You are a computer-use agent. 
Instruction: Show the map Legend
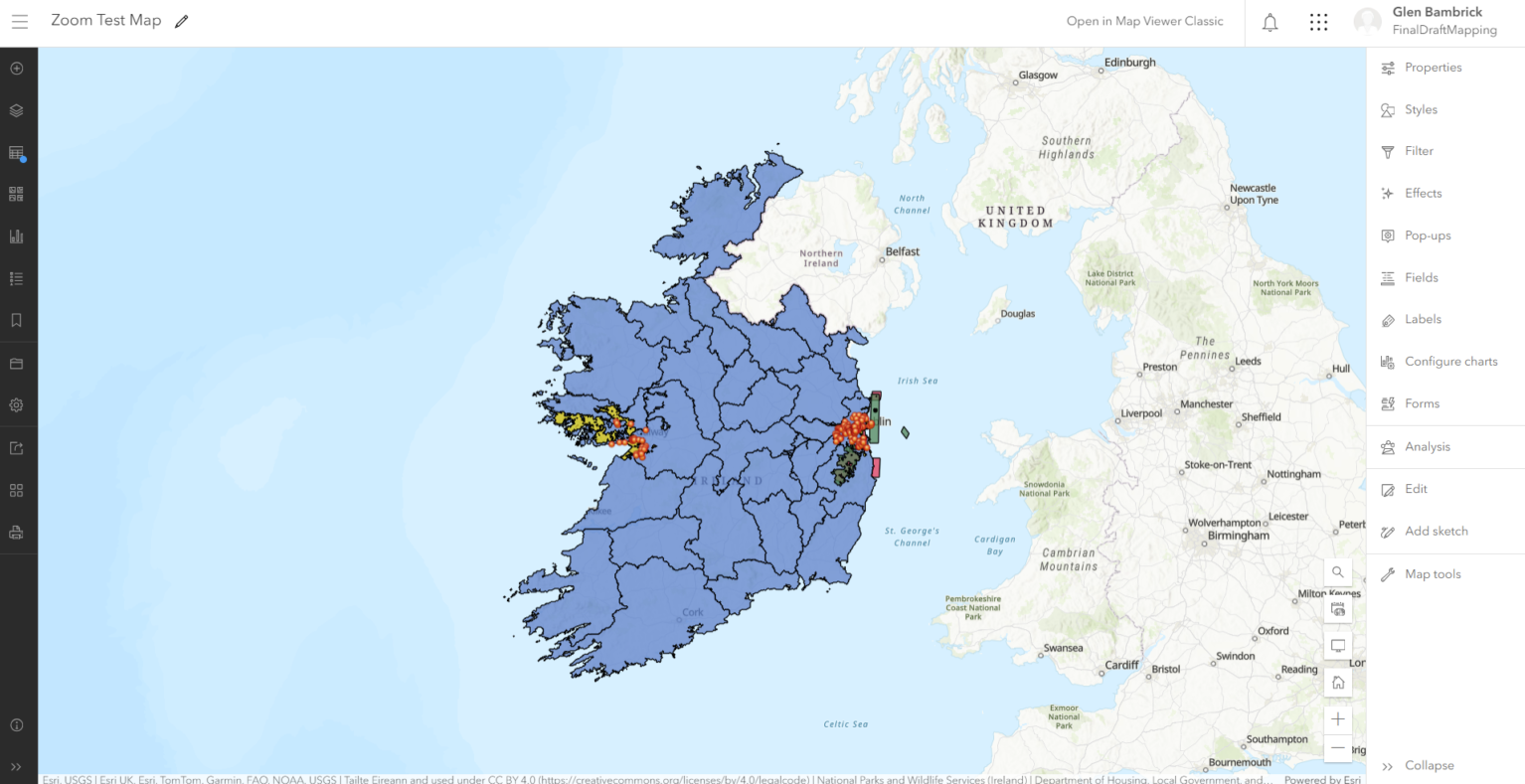click(x=17, y=277)
